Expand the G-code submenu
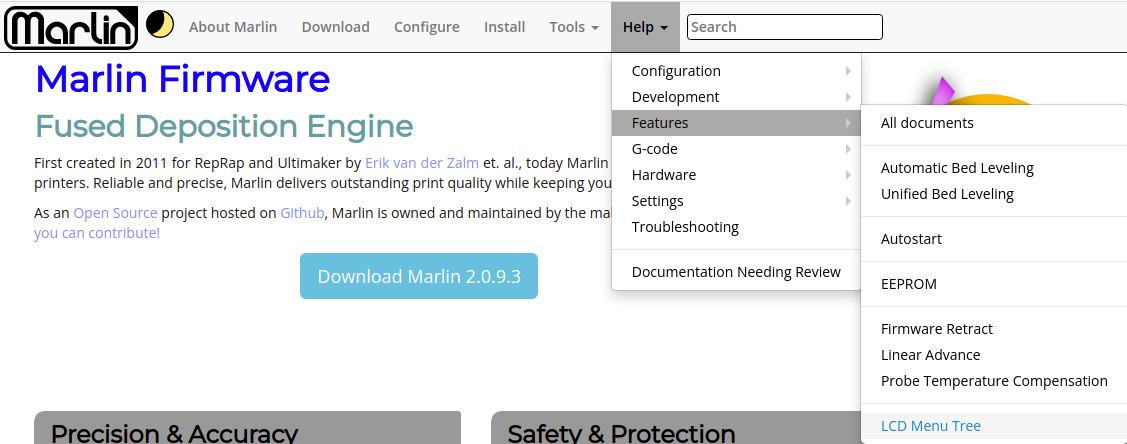The width and height of the screenshot is (1127, 444). (x=736, y=149)
